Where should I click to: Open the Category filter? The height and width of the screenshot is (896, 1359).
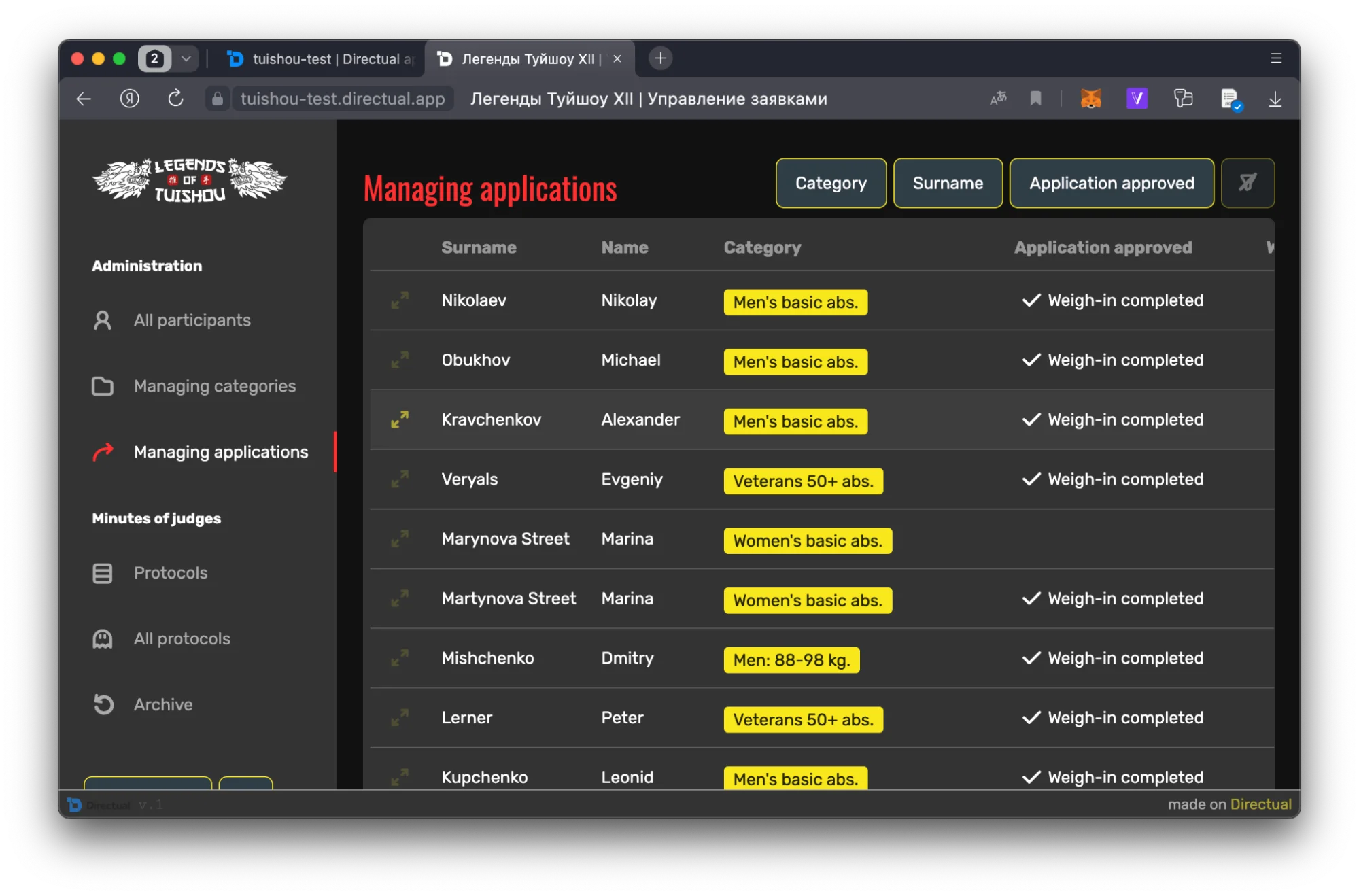click(830, 183)
